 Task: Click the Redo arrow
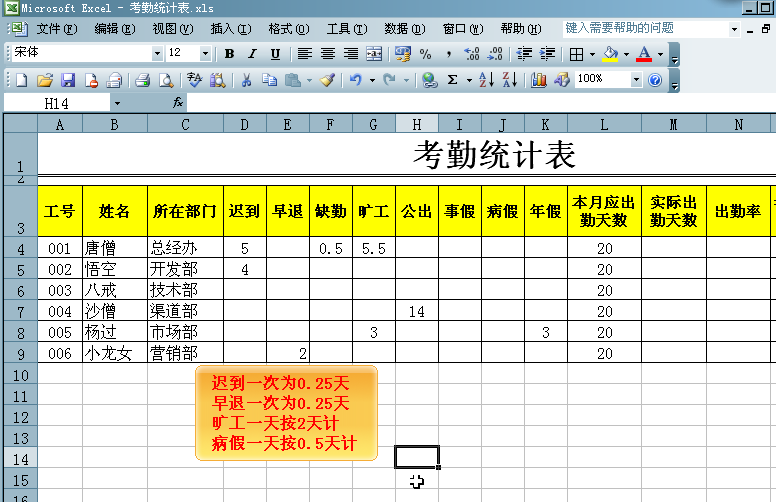(390, 80)
